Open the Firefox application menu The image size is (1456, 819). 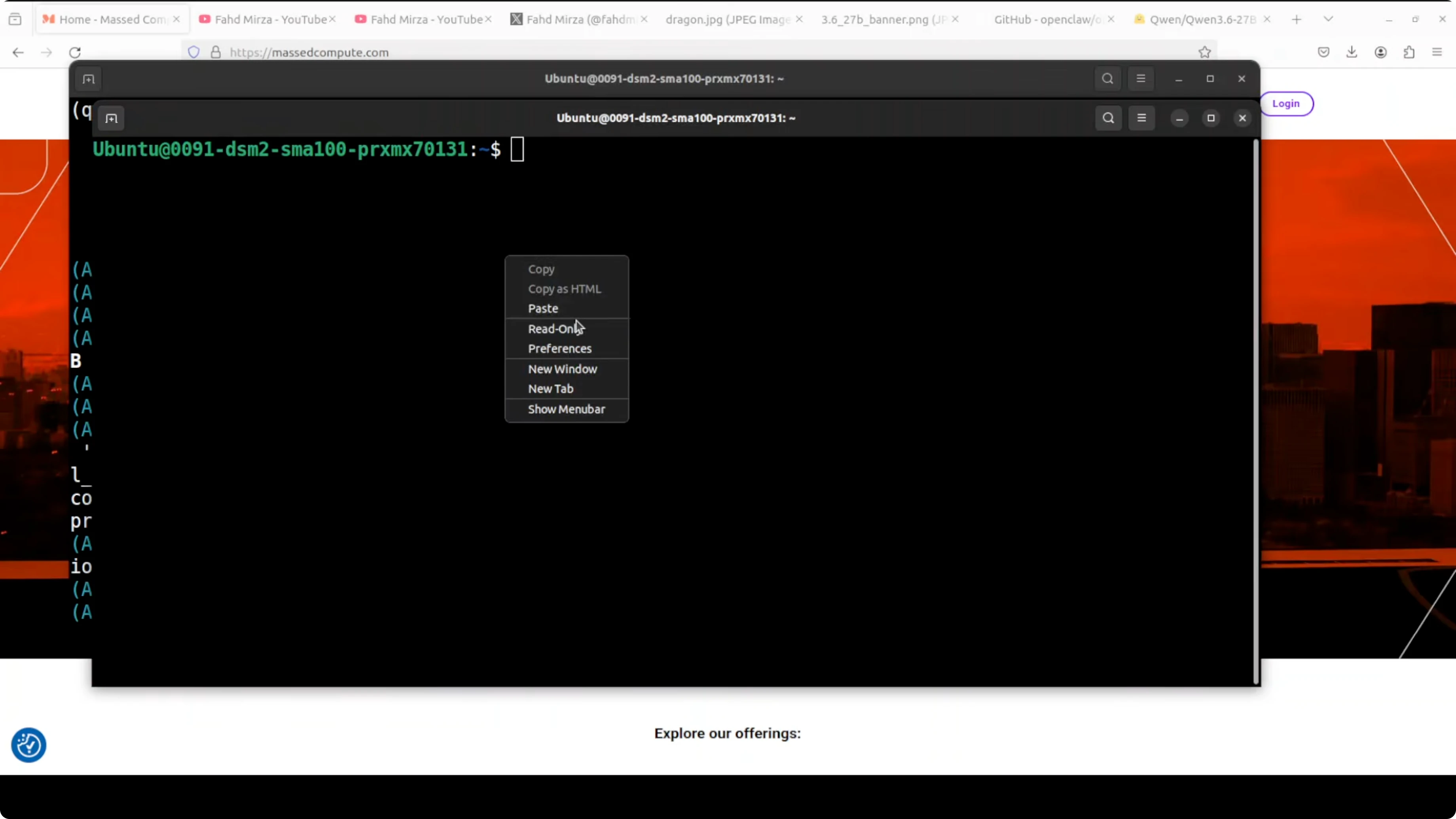1437,53
